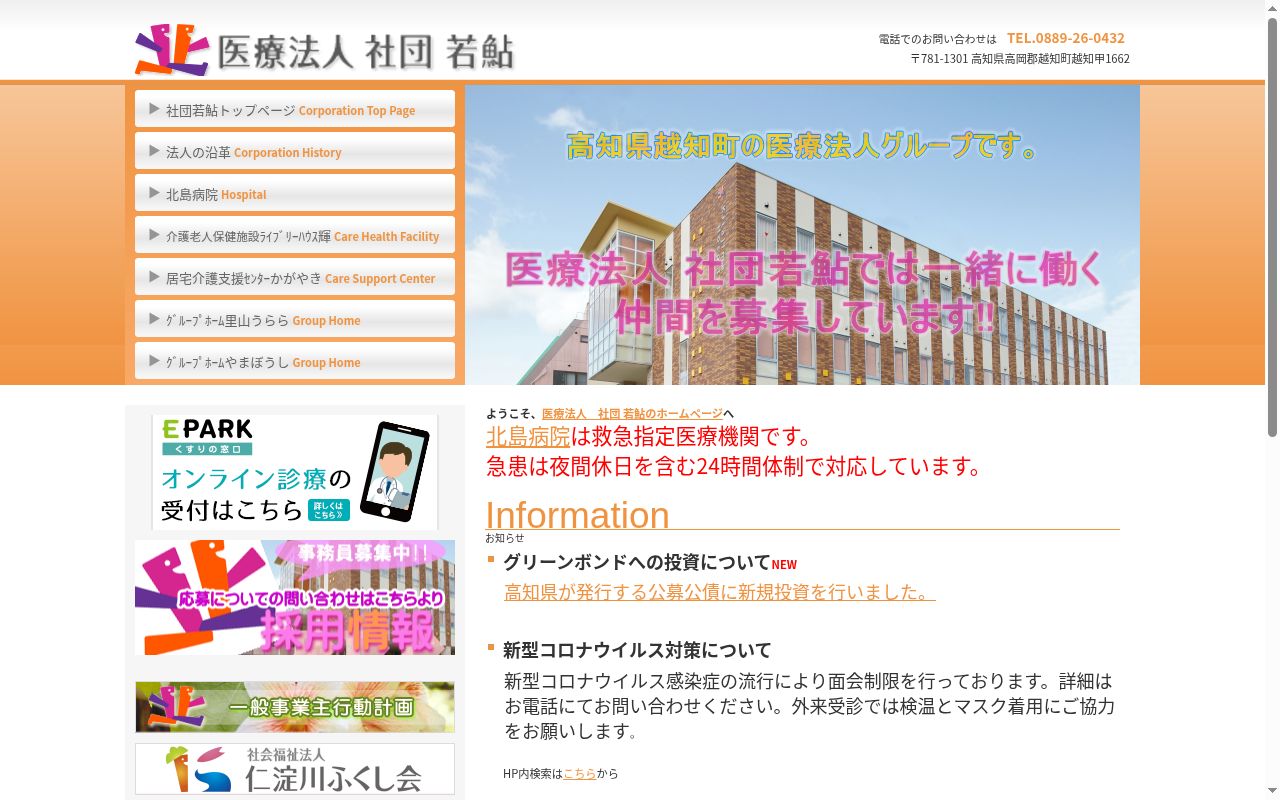Open the 採用情報 recruitment banner

click(x=295, y=598)
